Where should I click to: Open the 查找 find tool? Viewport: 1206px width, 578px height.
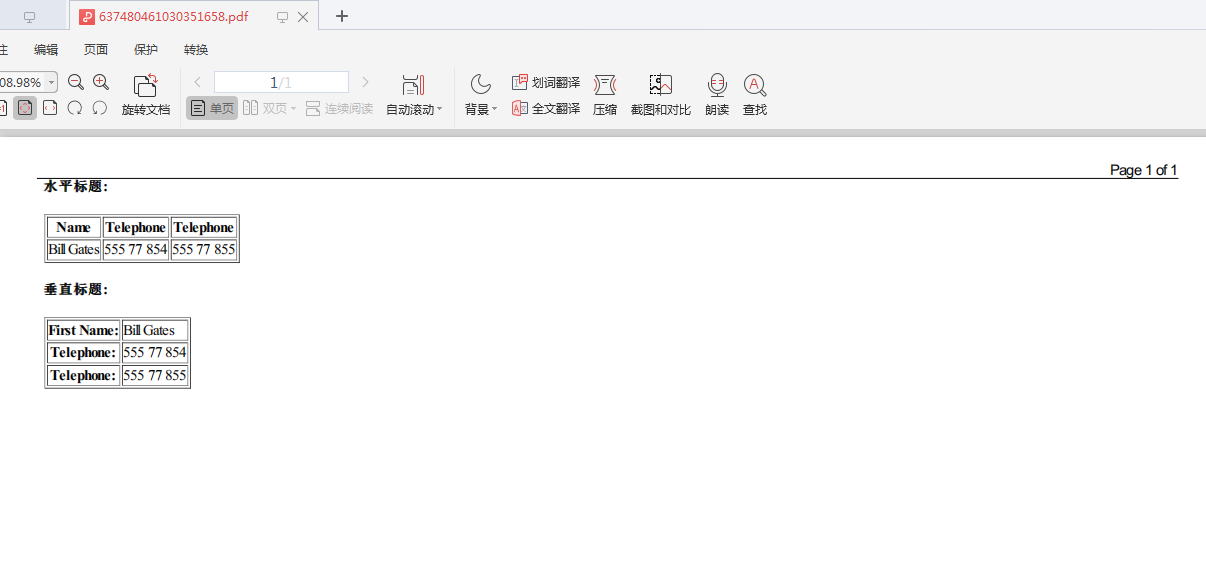[755, 96]
